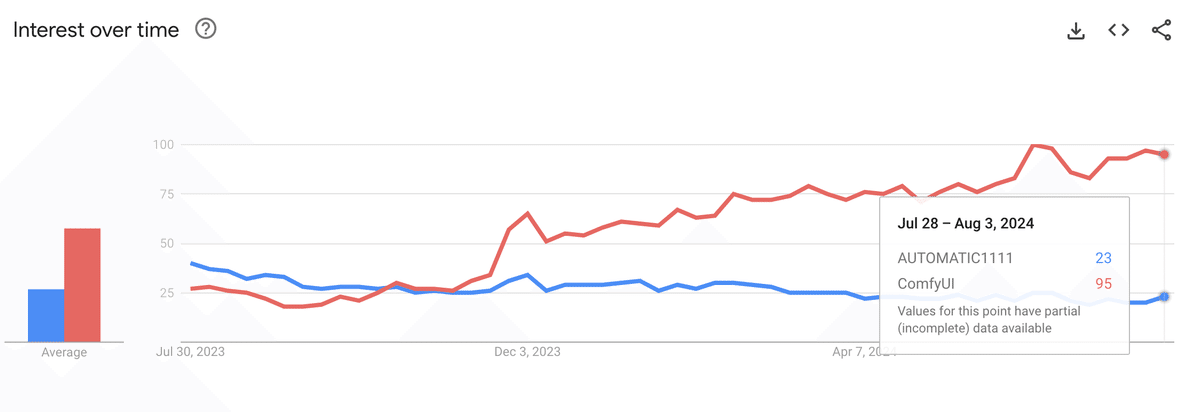Click the Average label under the bars
The width and height of the screenshot is (1200, 412).
coord(64,352)
